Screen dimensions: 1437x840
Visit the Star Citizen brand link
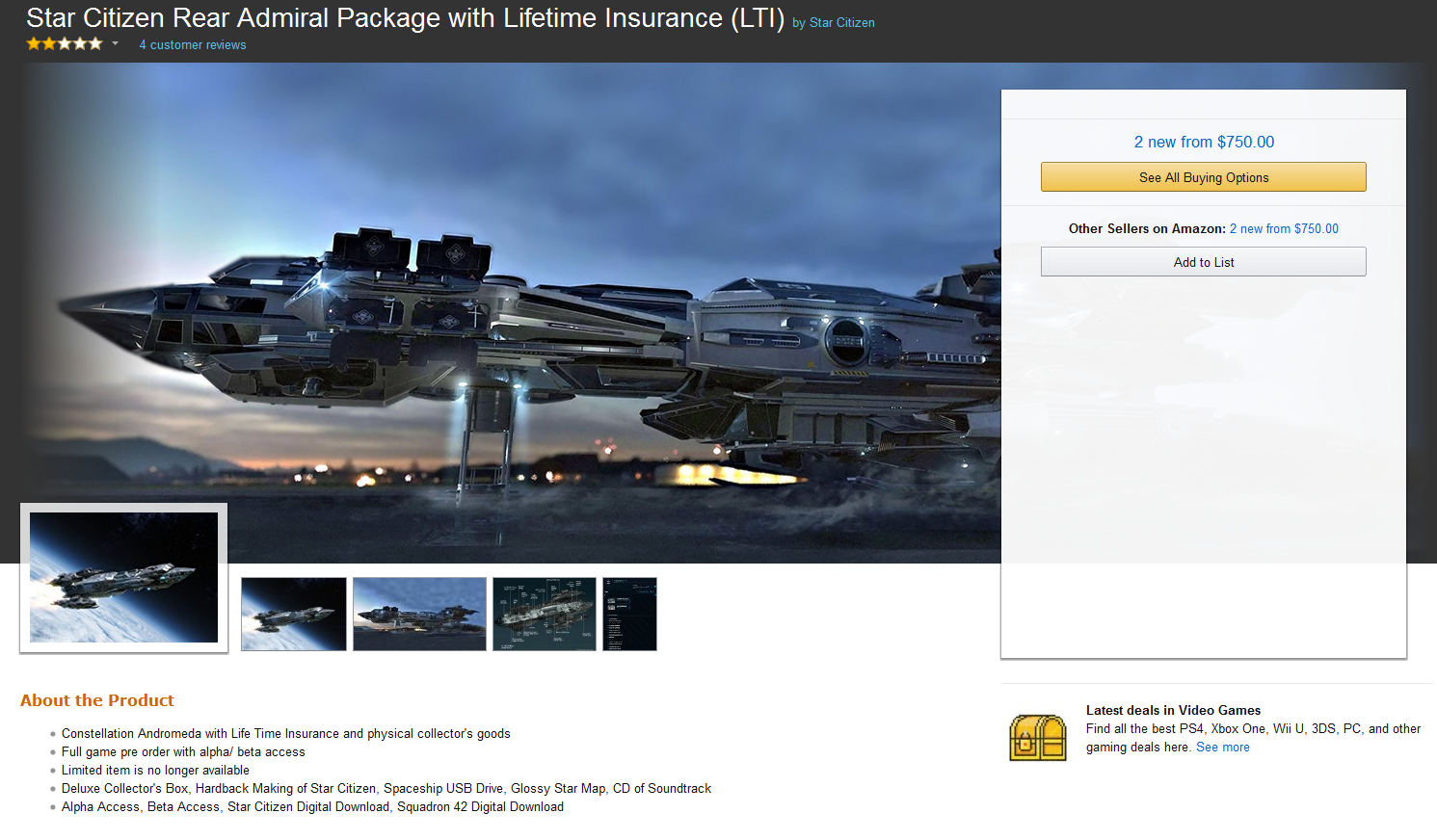pyautogui.click(x=842, y=23)
